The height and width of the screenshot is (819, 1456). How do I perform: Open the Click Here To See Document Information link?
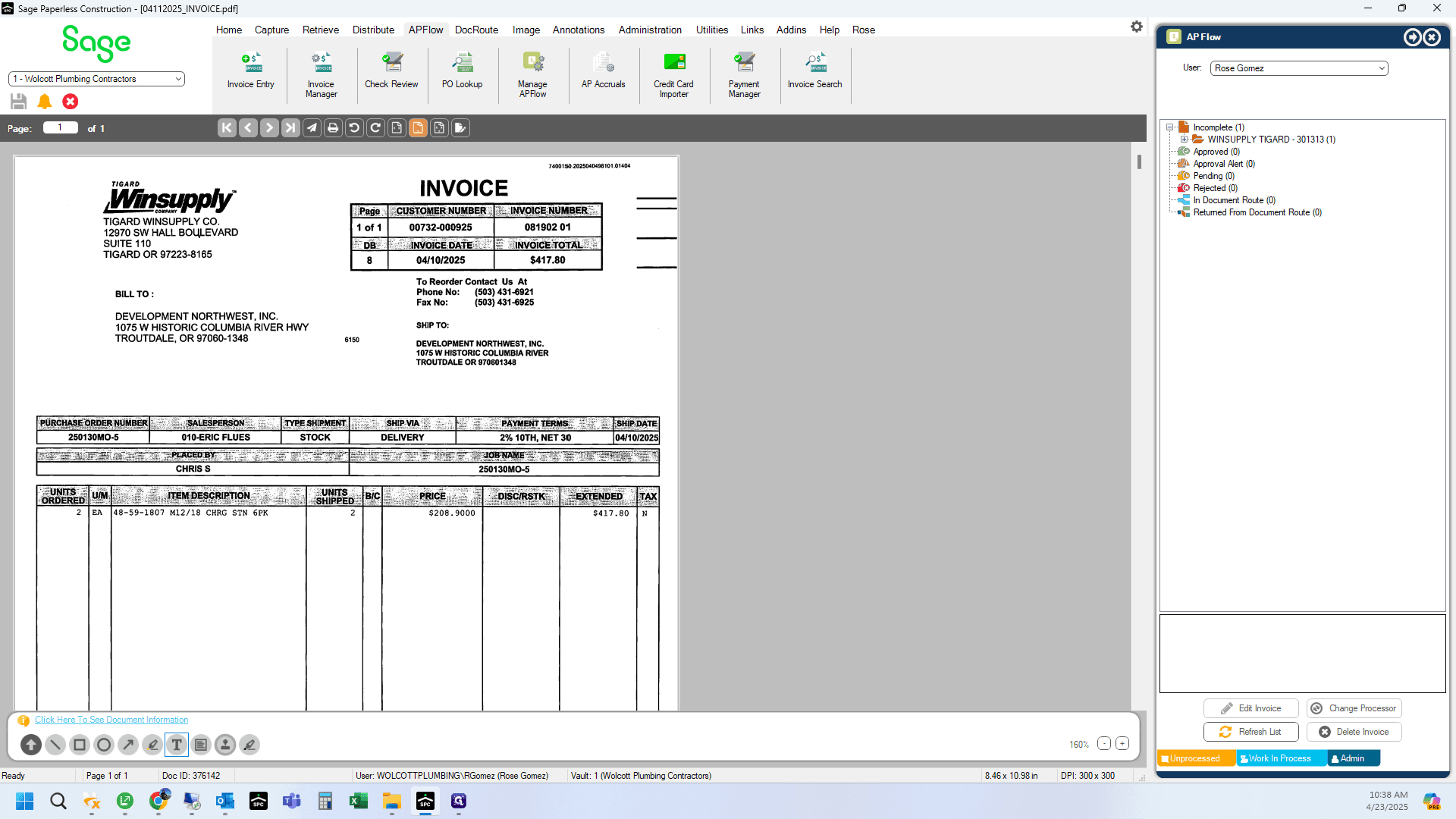pyautogui.click(x=111, y=720)
